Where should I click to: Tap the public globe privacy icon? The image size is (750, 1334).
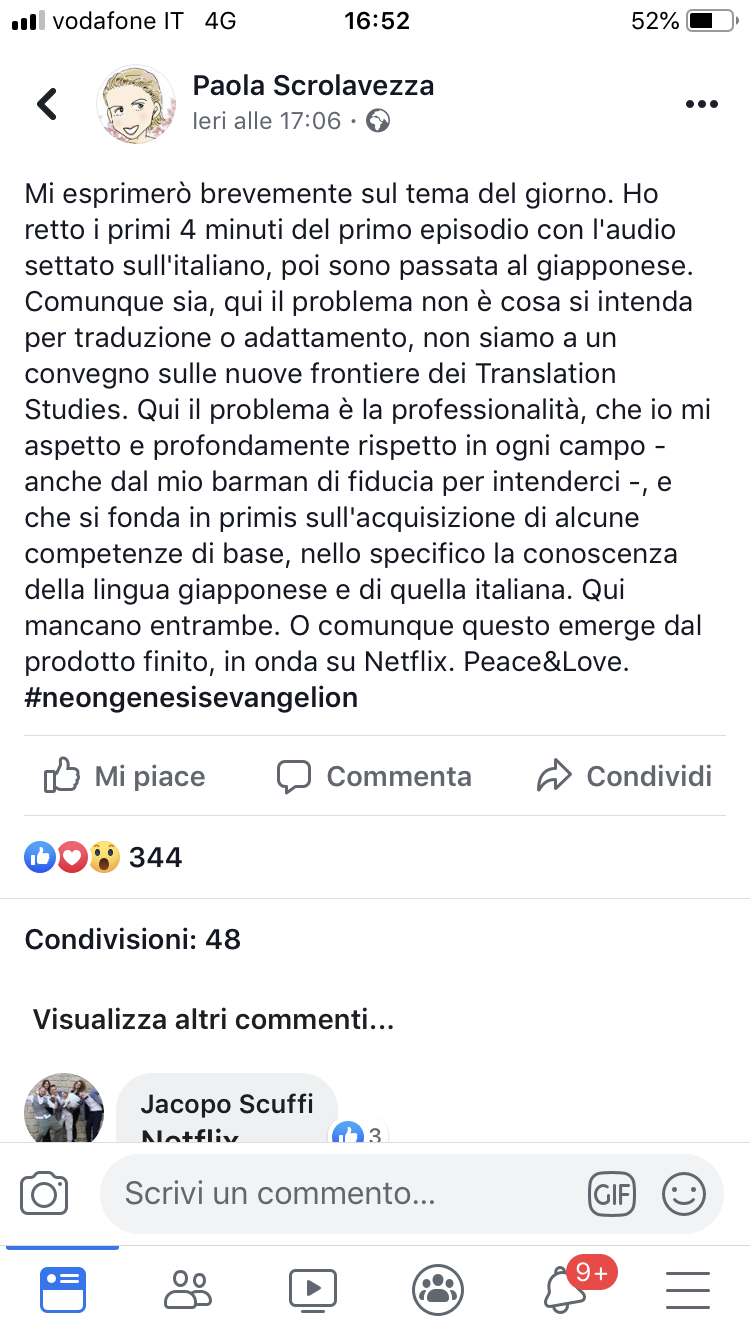coord(378,122)
